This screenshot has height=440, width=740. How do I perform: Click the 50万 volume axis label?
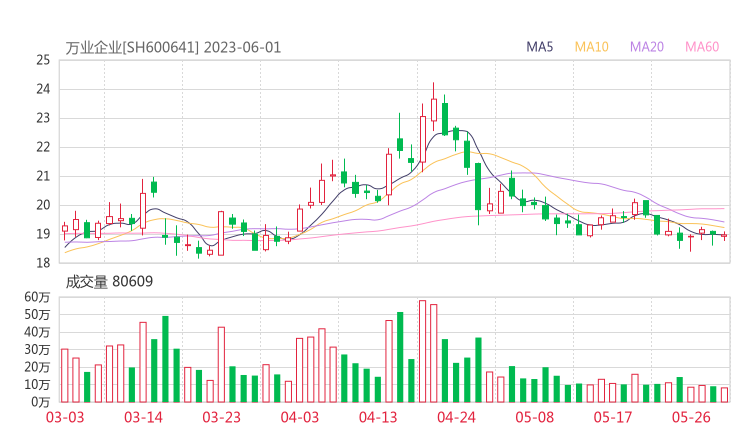pos(37,314)
